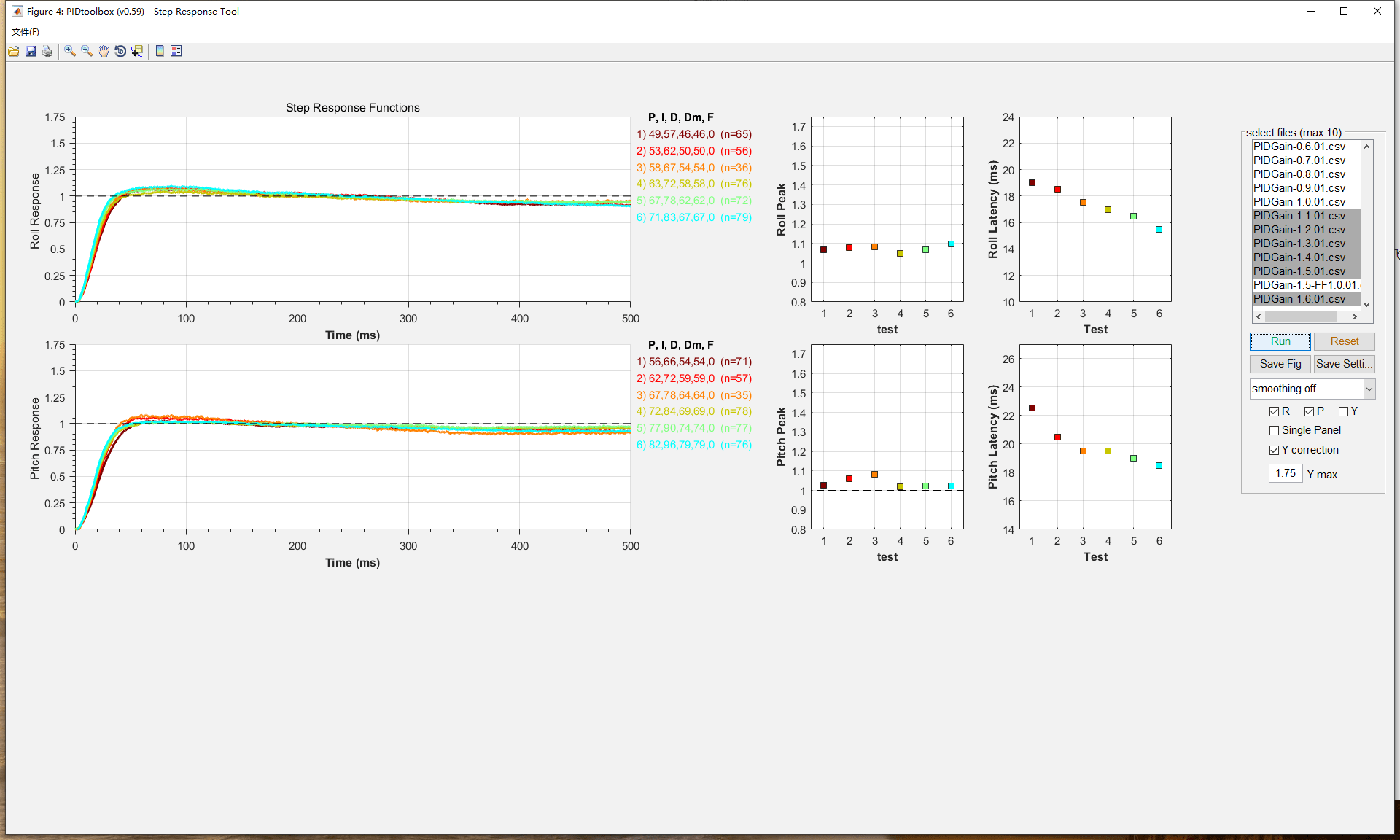Save the figure with the floppy disk icon
The width and height of the screenshot is (1400, 840).
click(x=31, y=51)
